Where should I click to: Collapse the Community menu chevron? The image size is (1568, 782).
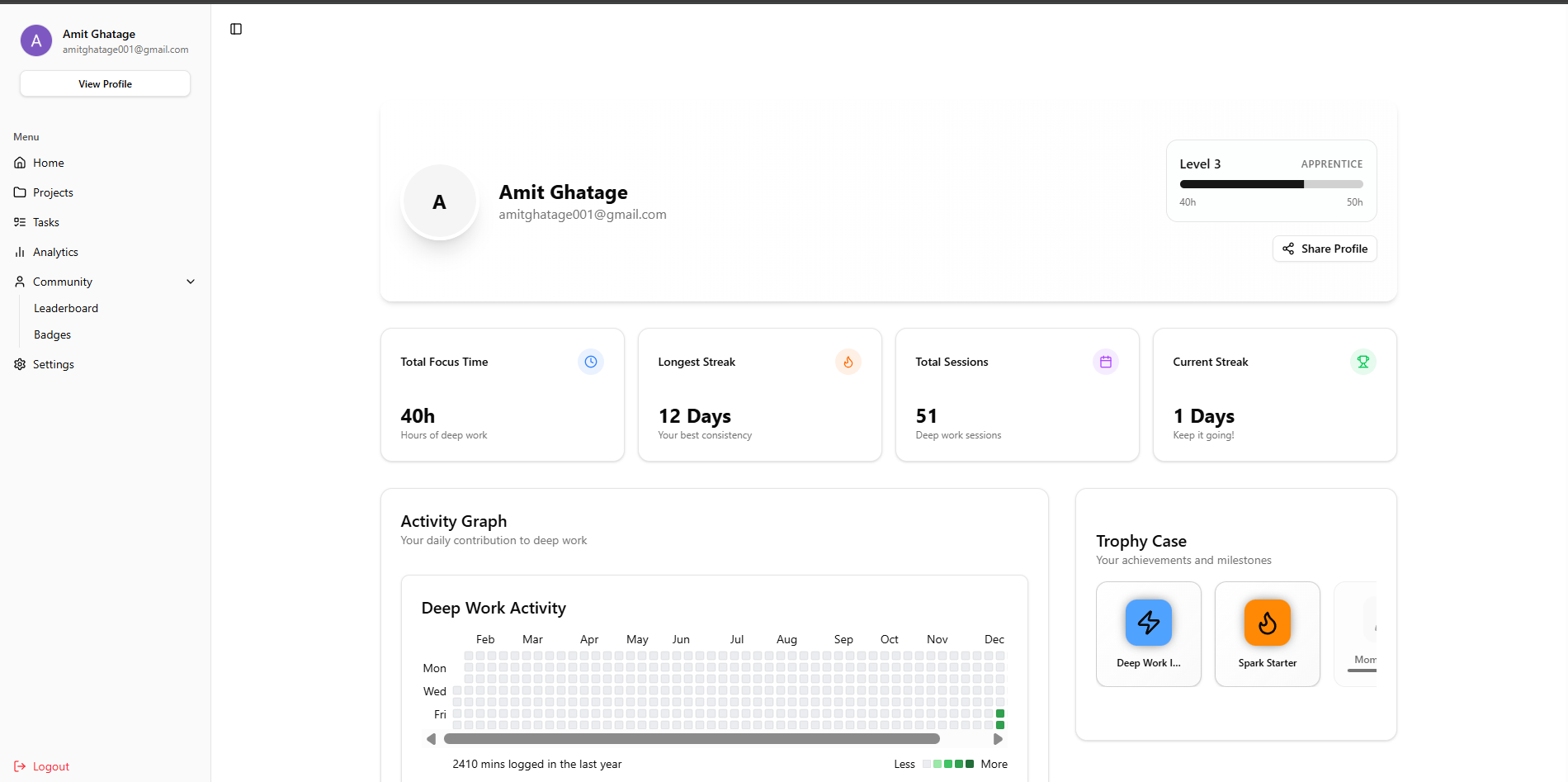191,282
